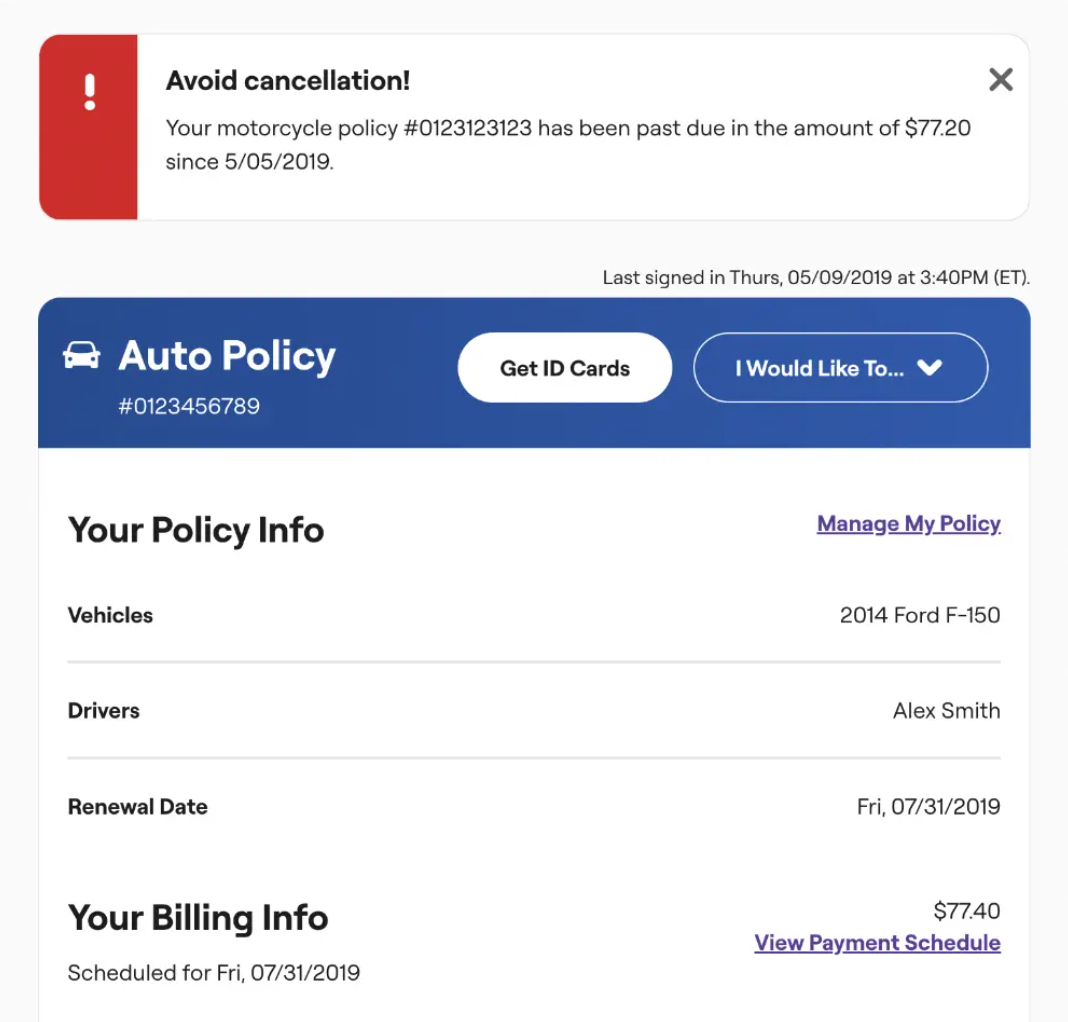Viewport: 1068px width, 1022px height.
Task: Click driver name Alex Smith
Action: click(946, 711)
